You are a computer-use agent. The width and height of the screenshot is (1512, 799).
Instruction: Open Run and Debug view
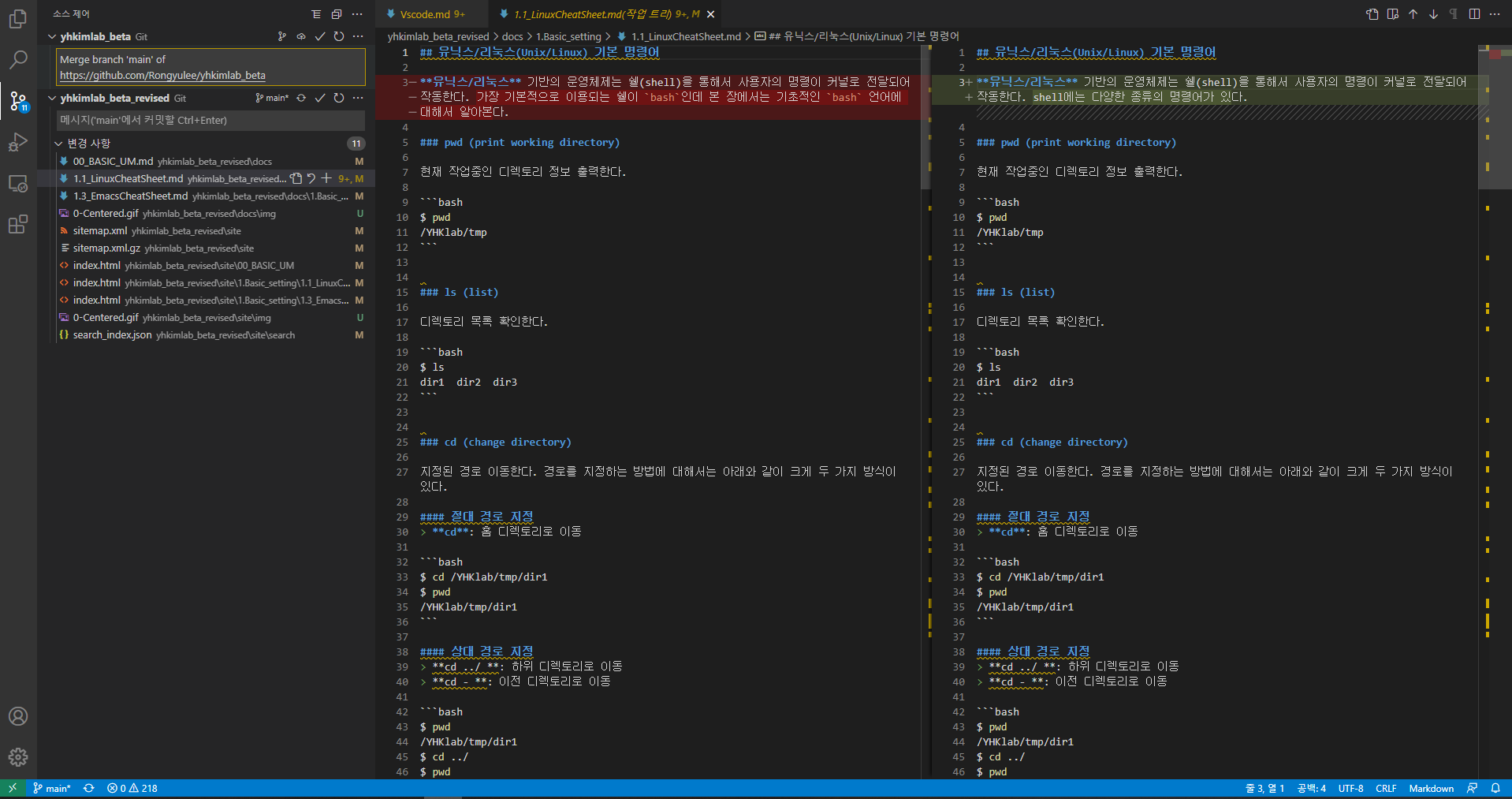pyautogui.click(x=18, y=142)
